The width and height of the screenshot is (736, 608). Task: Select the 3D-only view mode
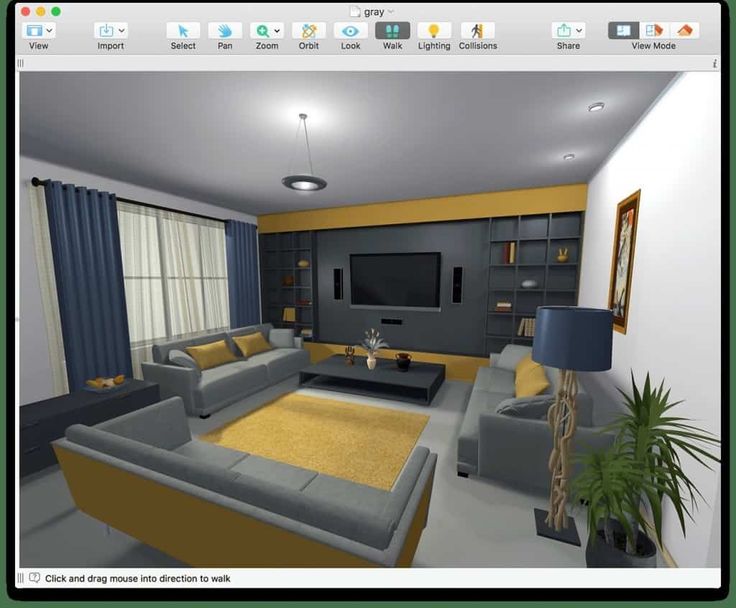684,31
